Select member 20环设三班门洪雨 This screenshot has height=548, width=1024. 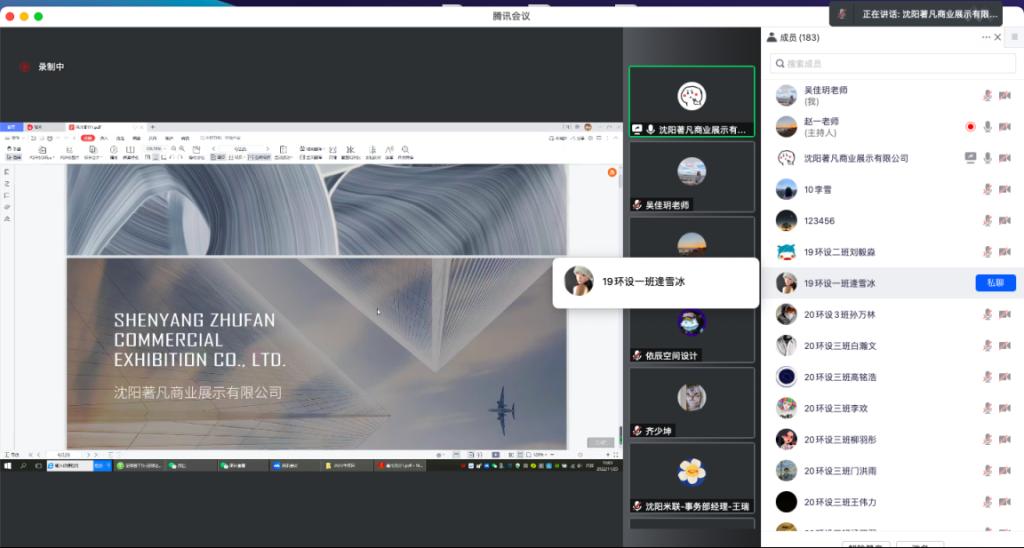click(893, 471)
